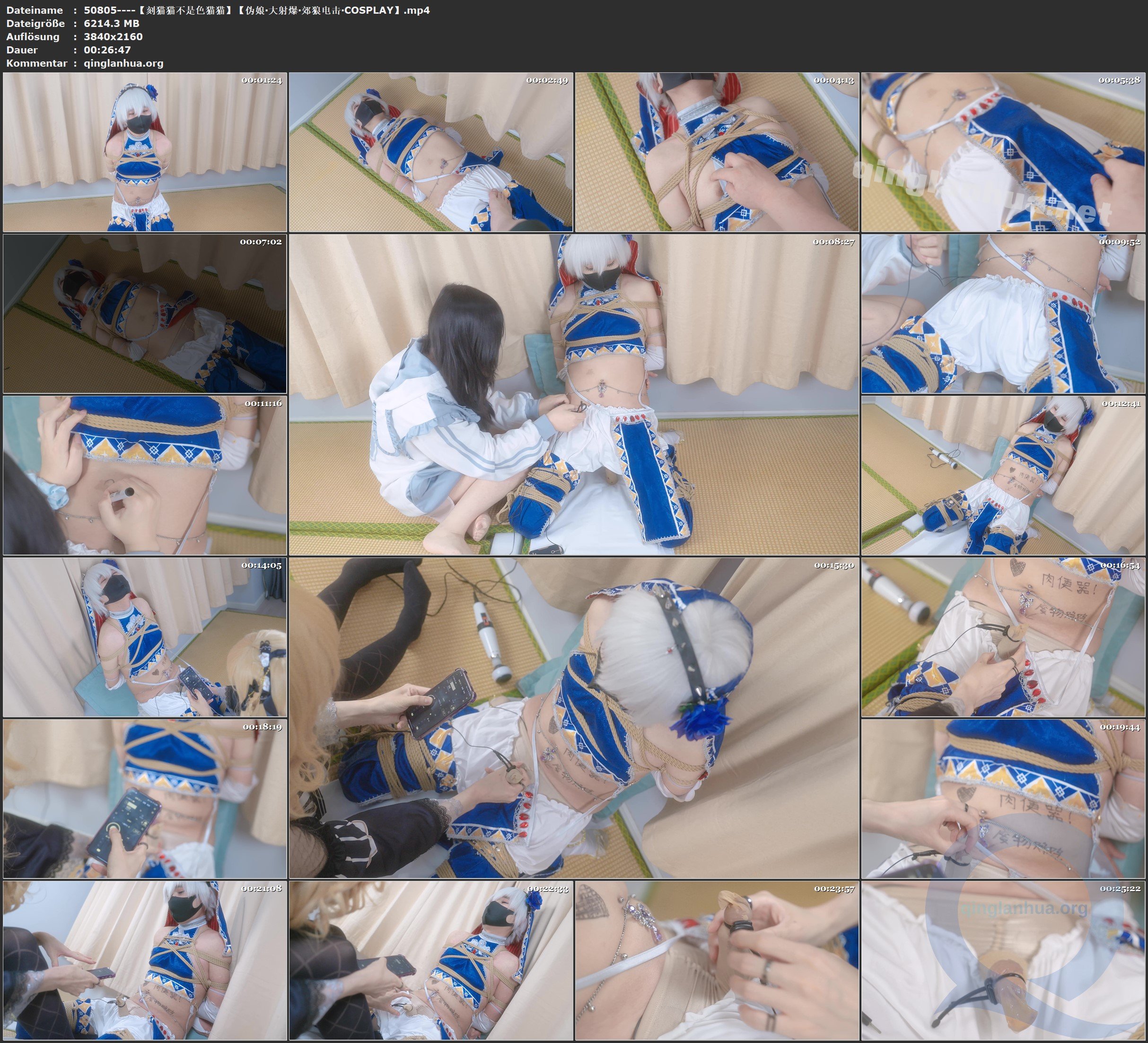Viewport: 1148px width, 1043px height.
Task: Click the "Dateigröße" label
Action: 36,23
